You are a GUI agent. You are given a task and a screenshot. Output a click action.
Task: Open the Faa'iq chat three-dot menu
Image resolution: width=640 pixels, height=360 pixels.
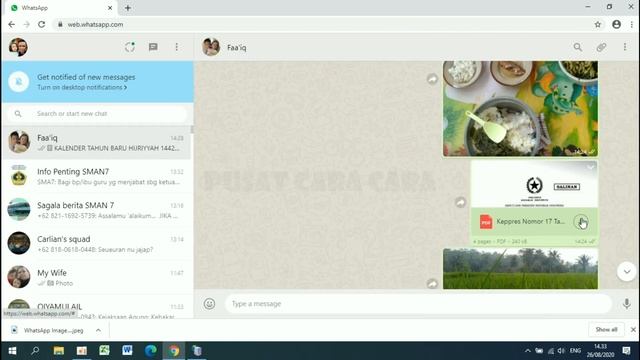(x=625, y=47)
